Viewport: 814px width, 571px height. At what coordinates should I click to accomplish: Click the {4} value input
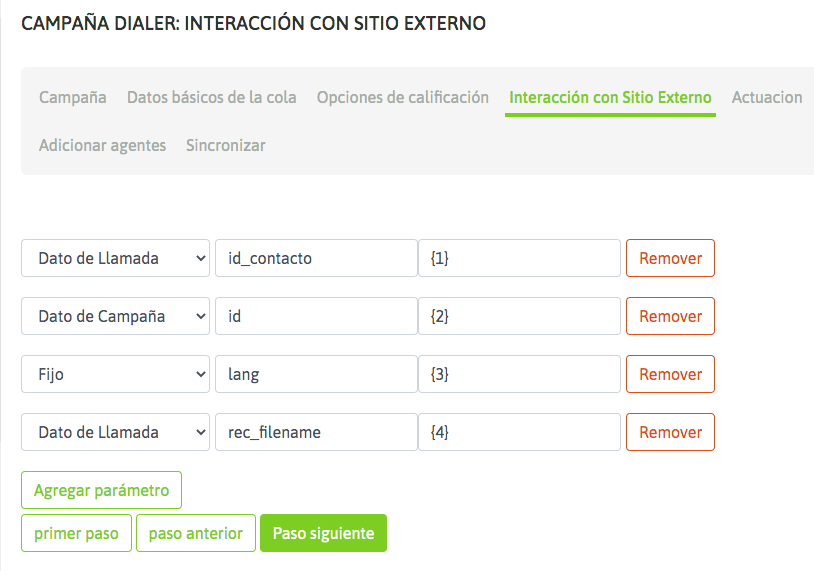[x=520, y=432]
